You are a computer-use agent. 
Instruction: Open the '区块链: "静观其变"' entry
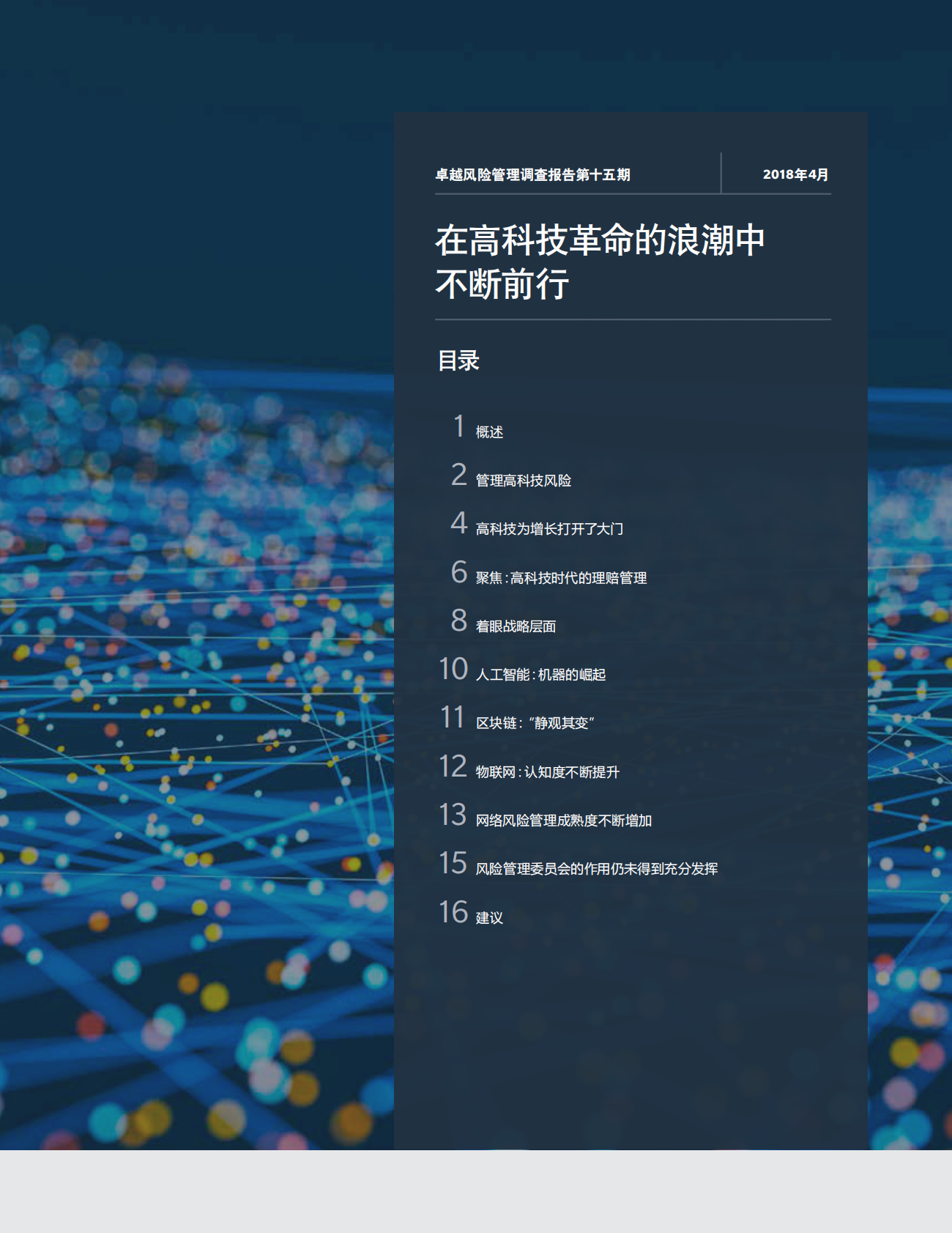[535, 723]
